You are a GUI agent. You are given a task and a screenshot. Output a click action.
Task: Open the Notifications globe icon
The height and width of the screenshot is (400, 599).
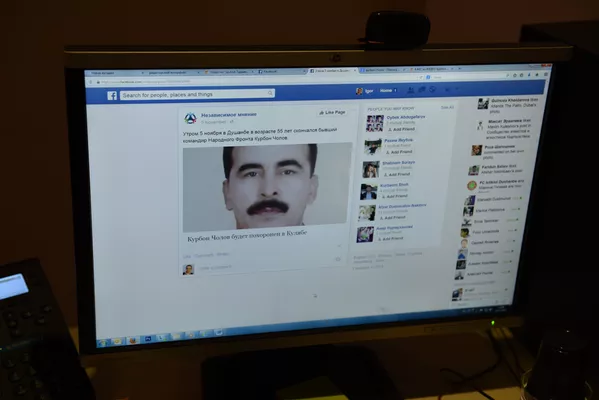pos(432,89)
